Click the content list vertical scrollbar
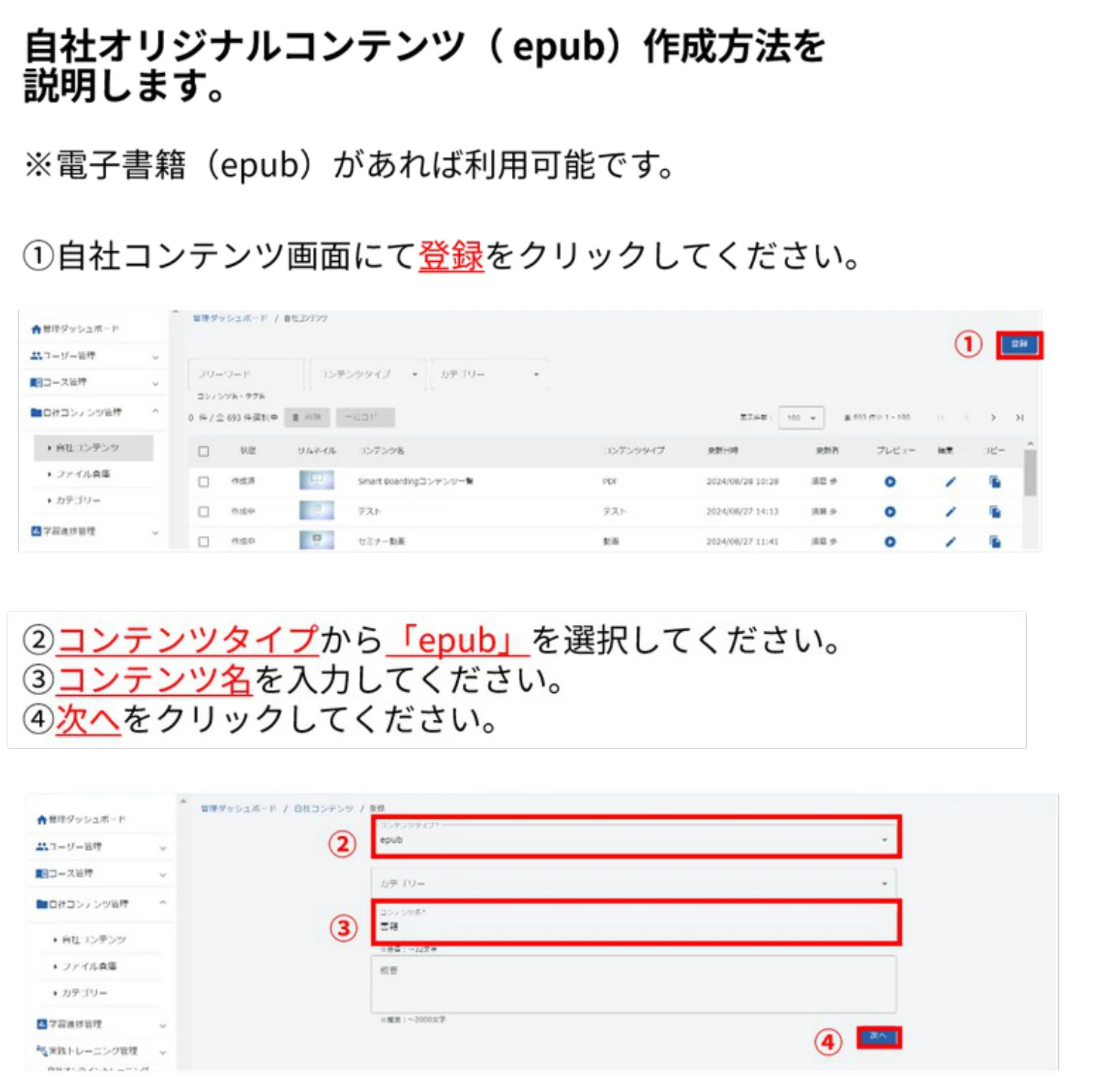The height and width of the screenshot is (1077, 1120). pyautogui.click(x=1030, y=474)
